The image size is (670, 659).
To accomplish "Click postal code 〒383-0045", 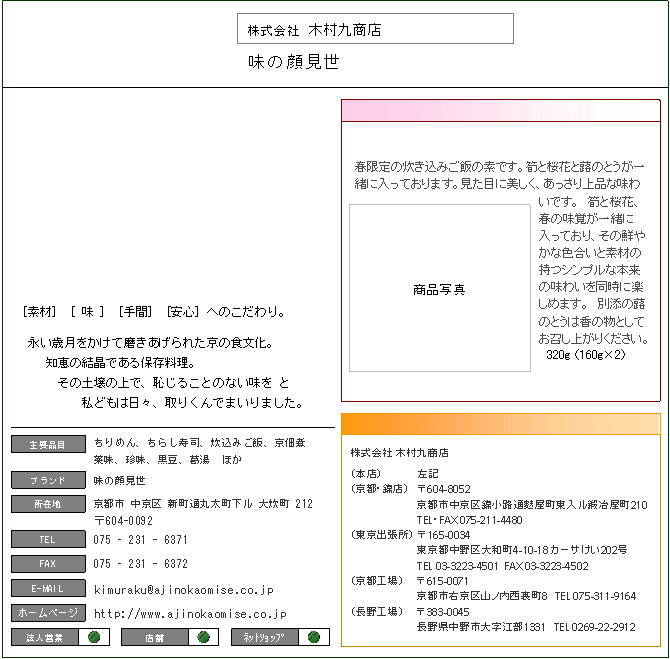I will click(x=443, y=612).
